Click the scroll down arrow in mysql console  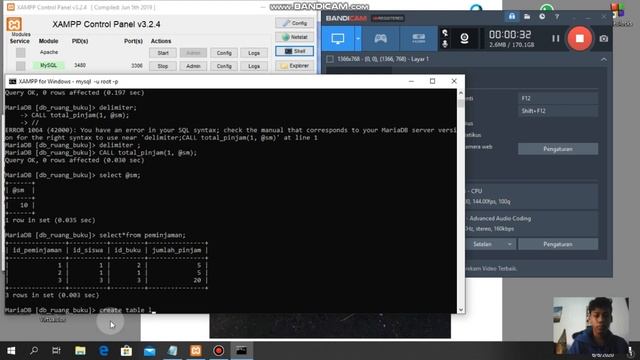[x=461, y=309]
